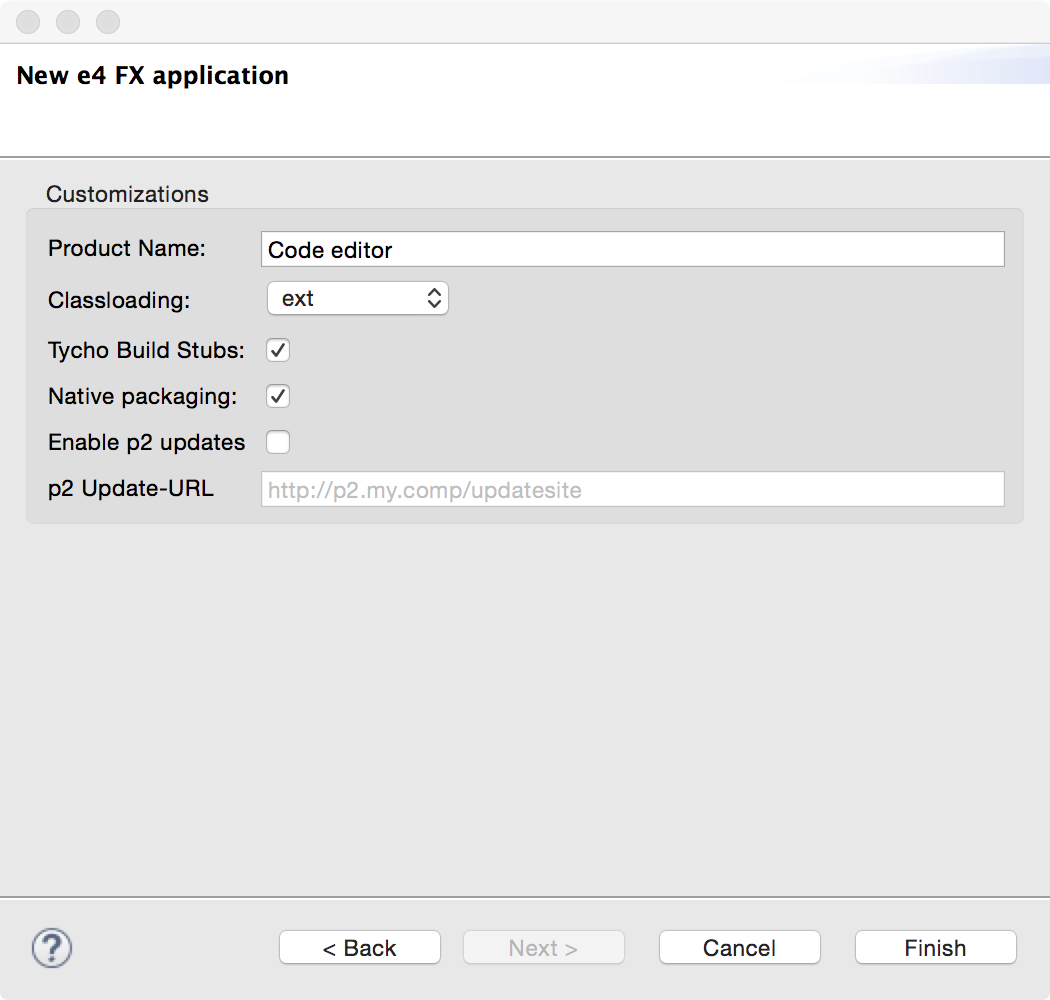1050x1000 pixels.
Task: Click the greyed-out Next button
Action: 543,948
